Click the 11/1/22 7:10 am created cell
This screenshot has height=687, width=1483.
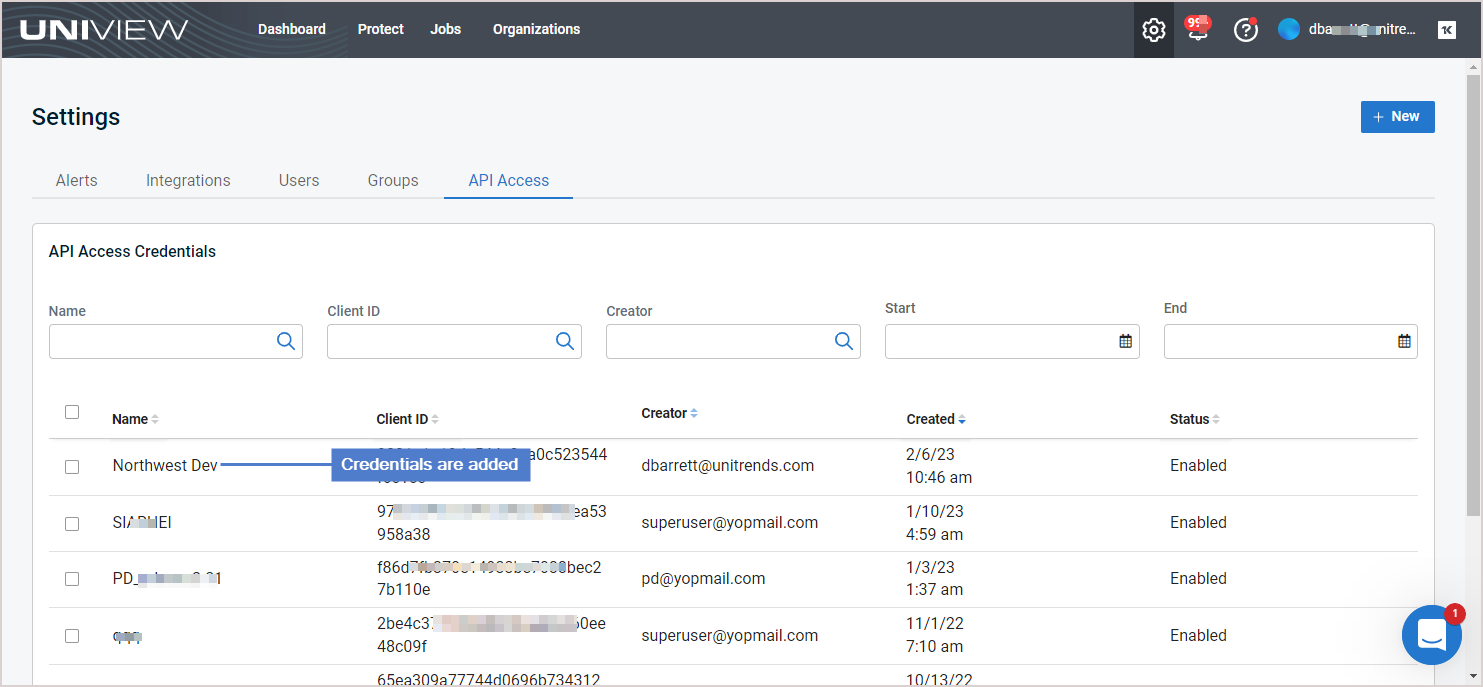[935, 635]
